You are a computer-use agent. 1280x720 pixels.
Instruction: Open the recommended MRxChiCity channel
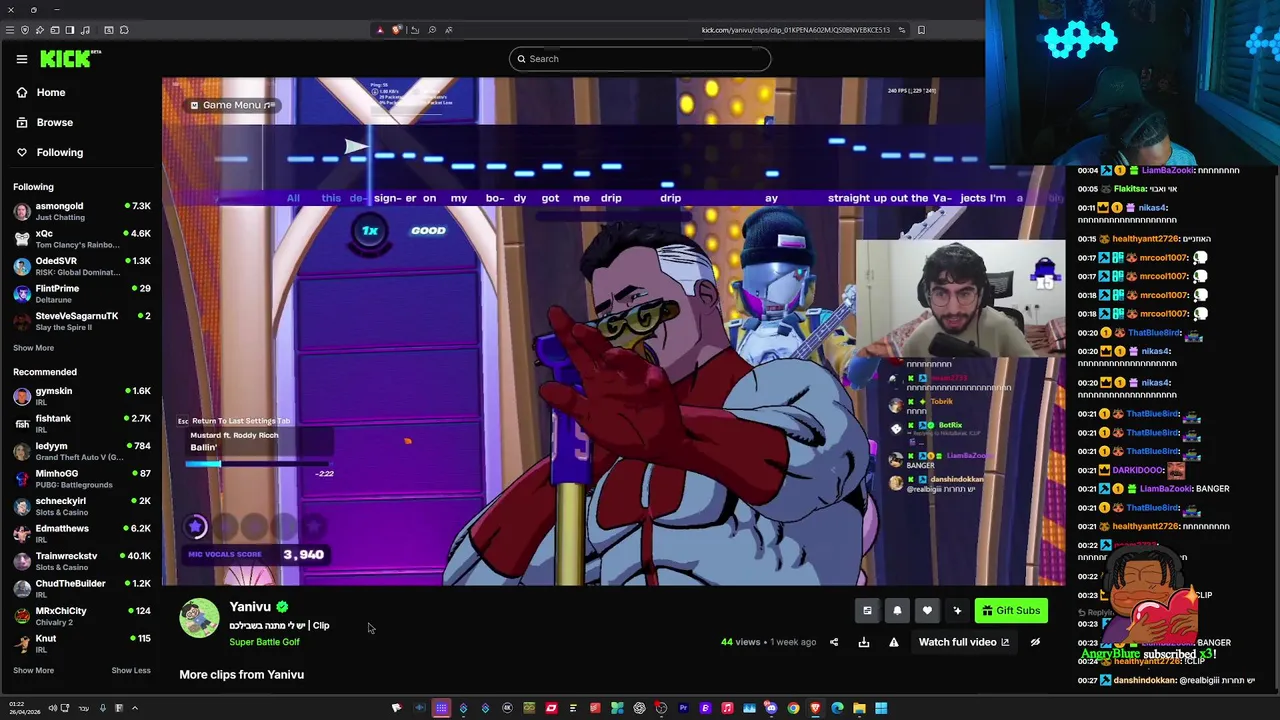[80, 616]
